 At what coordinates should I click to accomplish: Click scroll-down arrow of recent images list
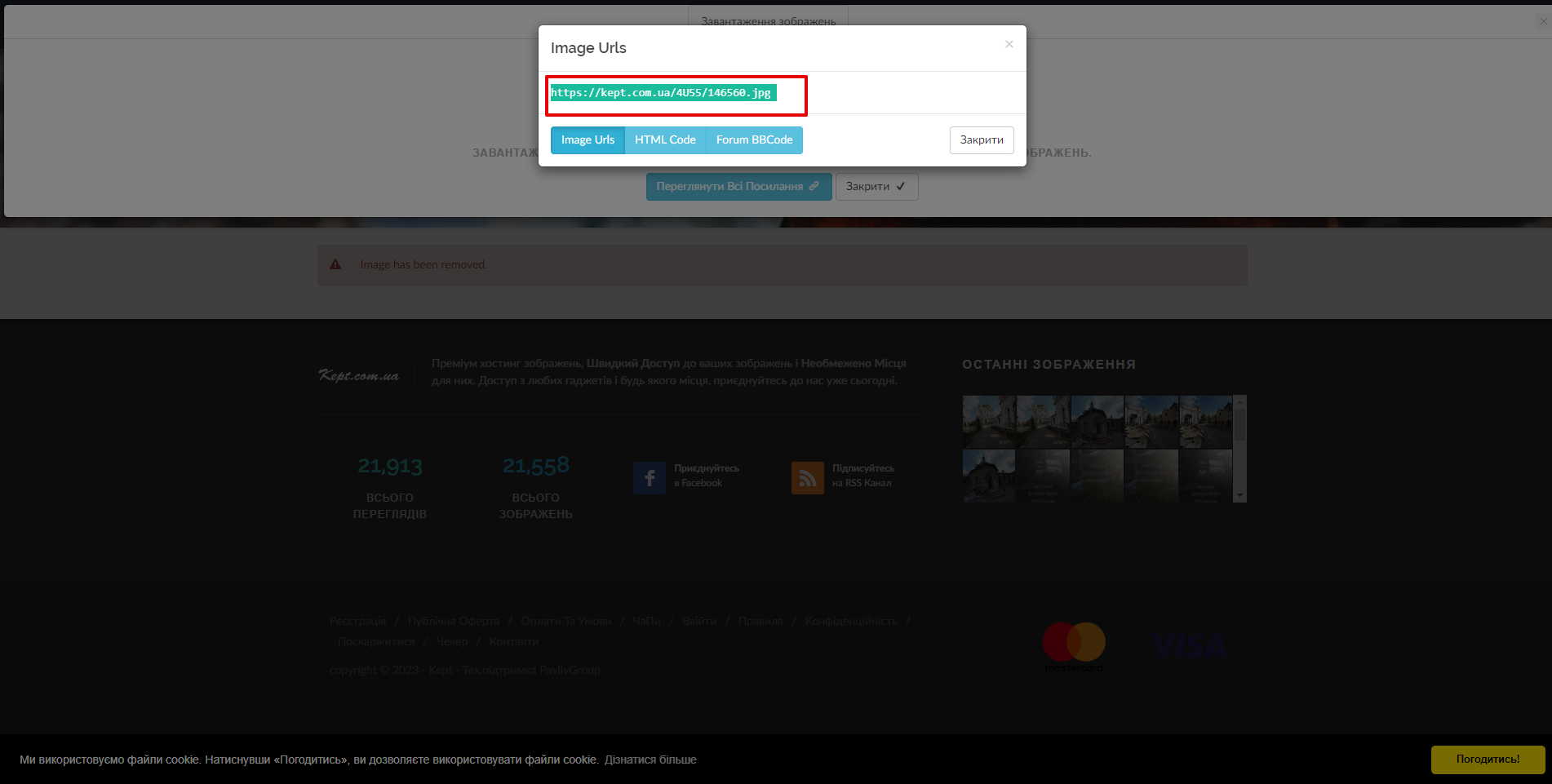point(1240,495)
